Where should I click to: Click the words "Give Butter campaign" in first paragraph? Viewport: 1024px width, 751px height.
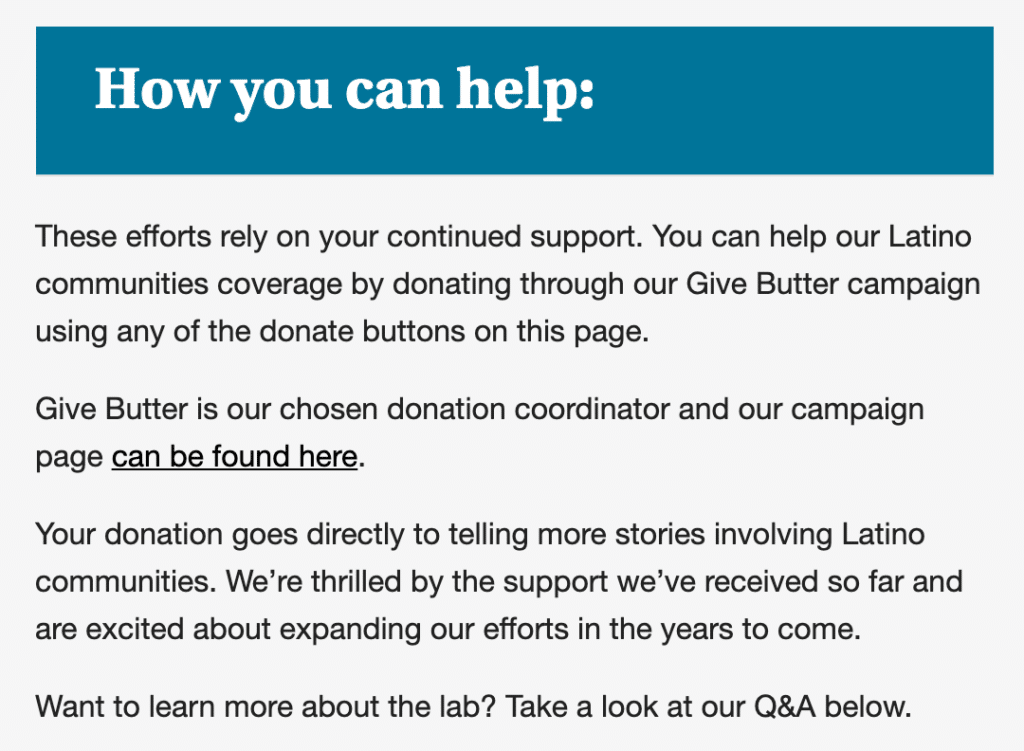(833, 284)
